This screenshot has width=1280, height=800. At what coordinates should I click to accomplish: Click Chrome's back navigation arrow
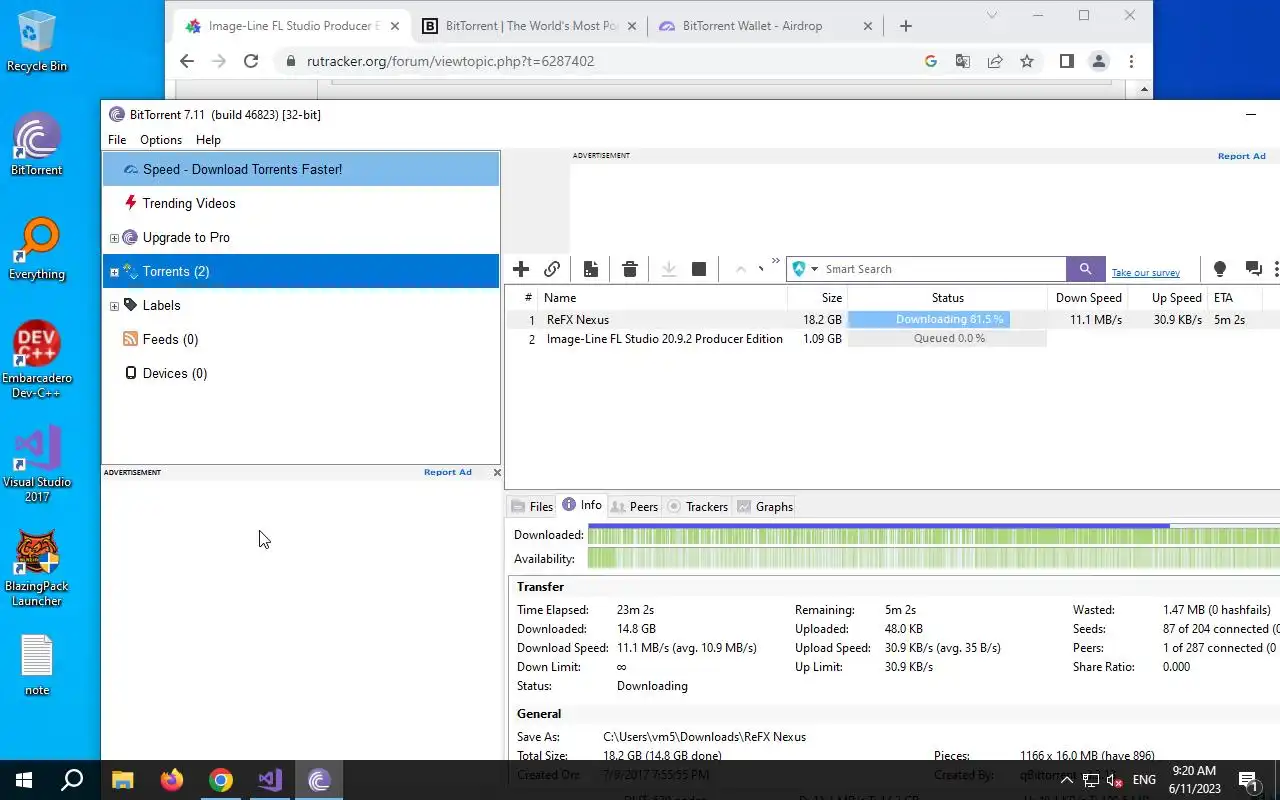coord(187,61)
